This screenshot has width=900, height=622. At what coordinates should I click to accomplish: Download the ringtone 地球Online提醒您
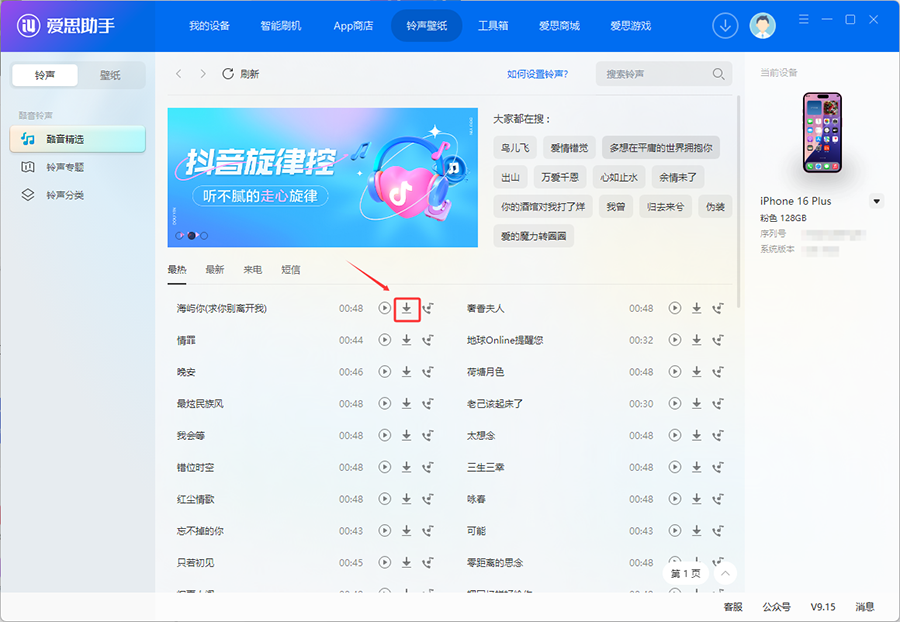pyautogui.click(x=696, y=340)
